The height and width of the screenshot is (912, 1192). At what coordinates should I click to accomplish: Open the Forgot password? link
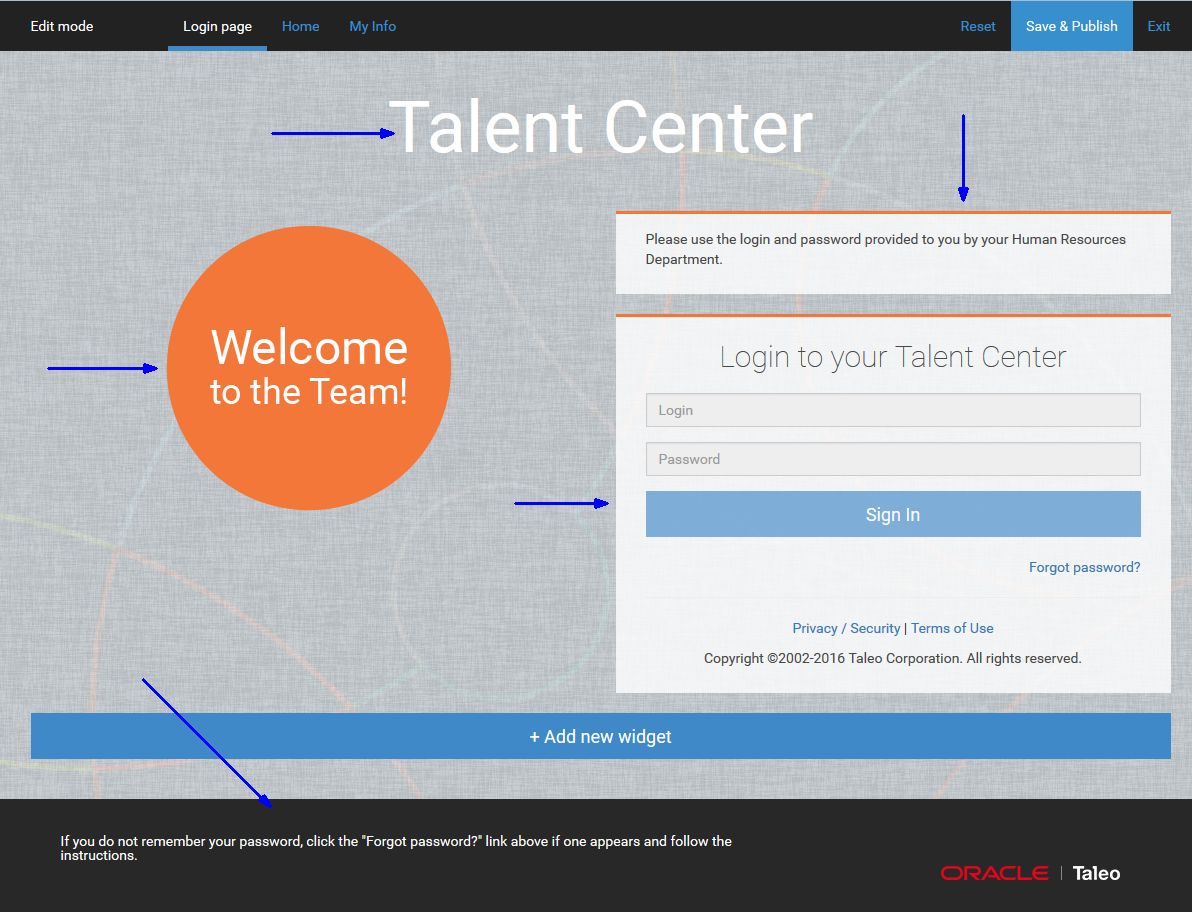(x=1085, y=568)
